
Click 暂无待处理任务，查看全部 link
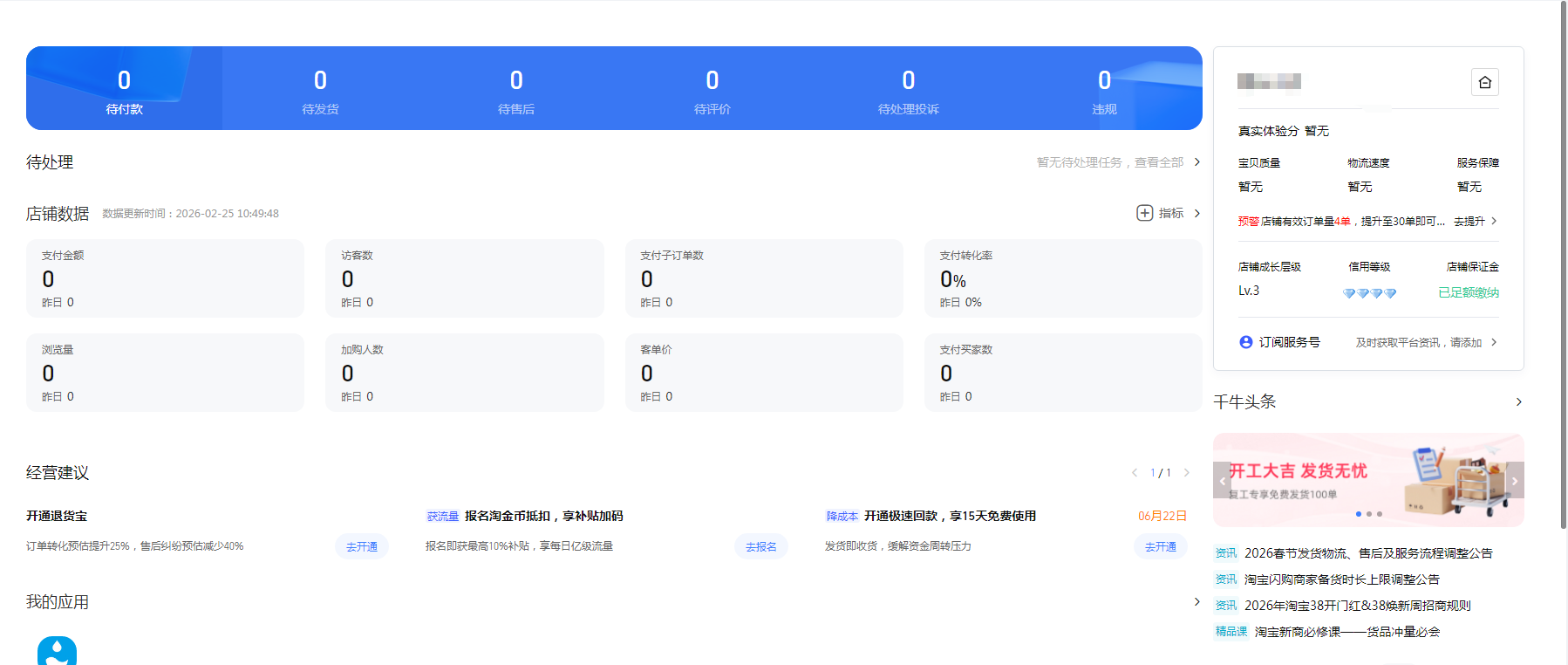(x=1110, y=162)
